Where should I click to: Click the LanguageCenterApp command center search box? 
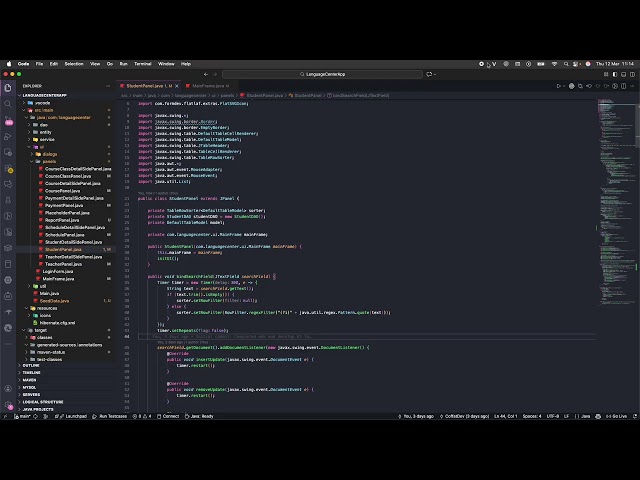point(322,74)
